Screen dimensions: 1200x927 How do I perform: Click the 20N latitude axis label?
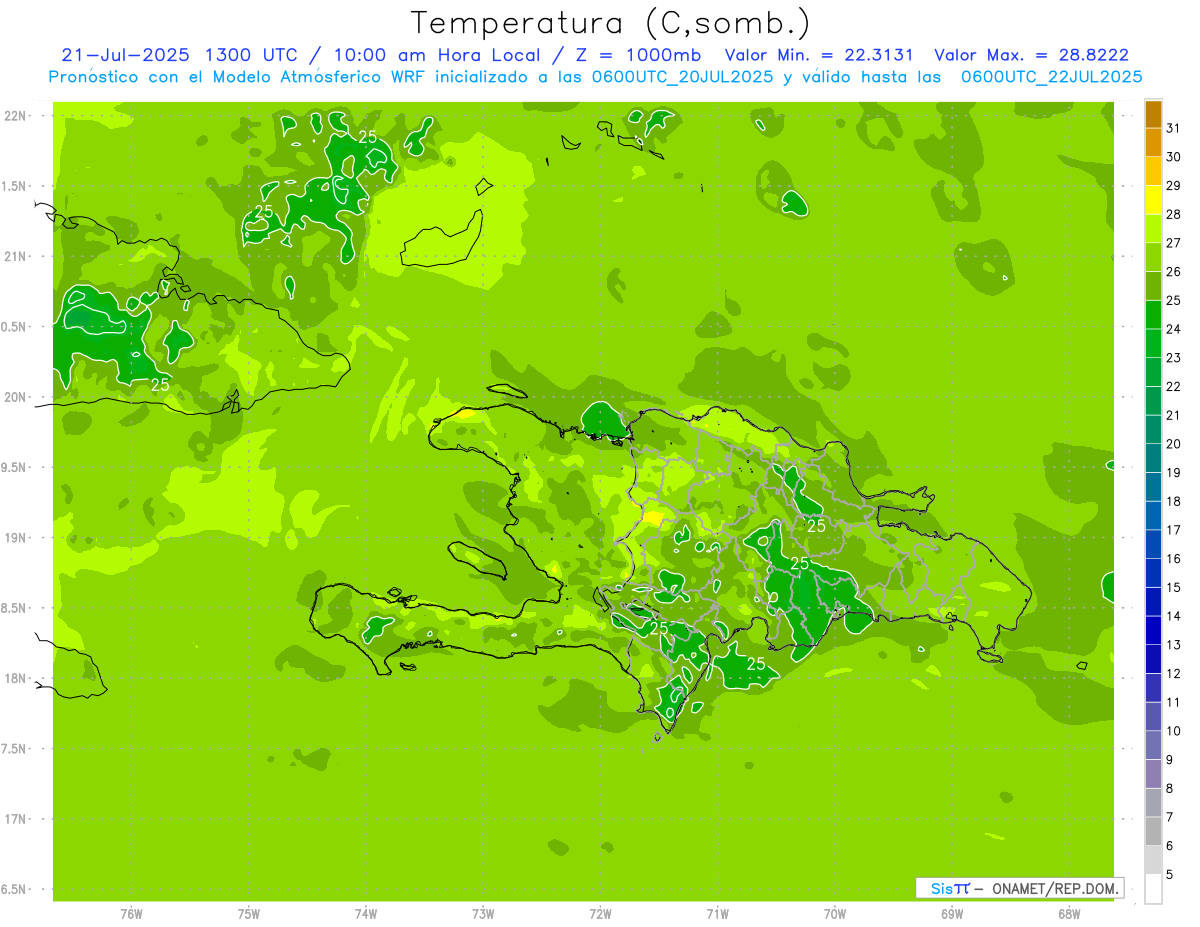(x=16, y=398)
